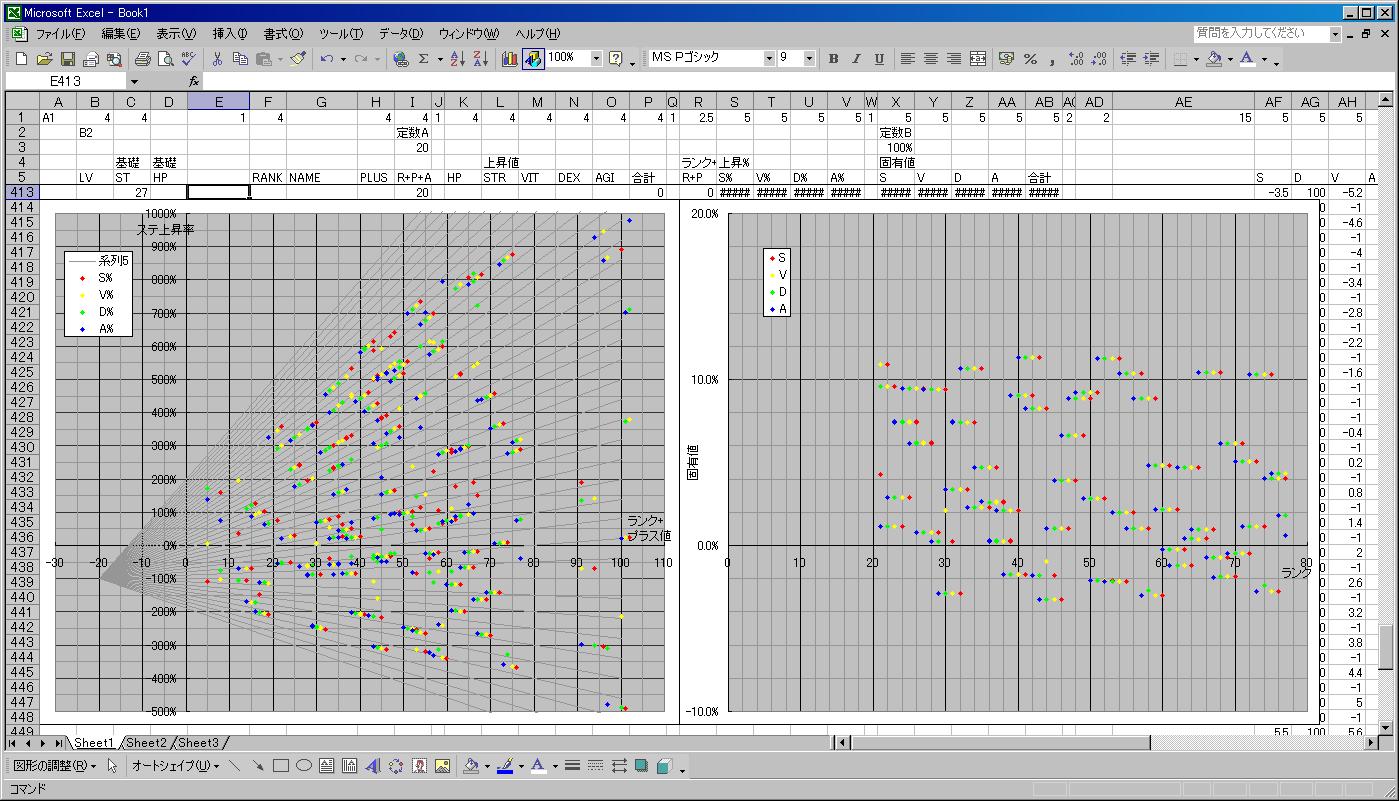This screenshot has width=1399, height=801.
Task: Click the 図形の調整(R) button
Action: pos(54,767)
